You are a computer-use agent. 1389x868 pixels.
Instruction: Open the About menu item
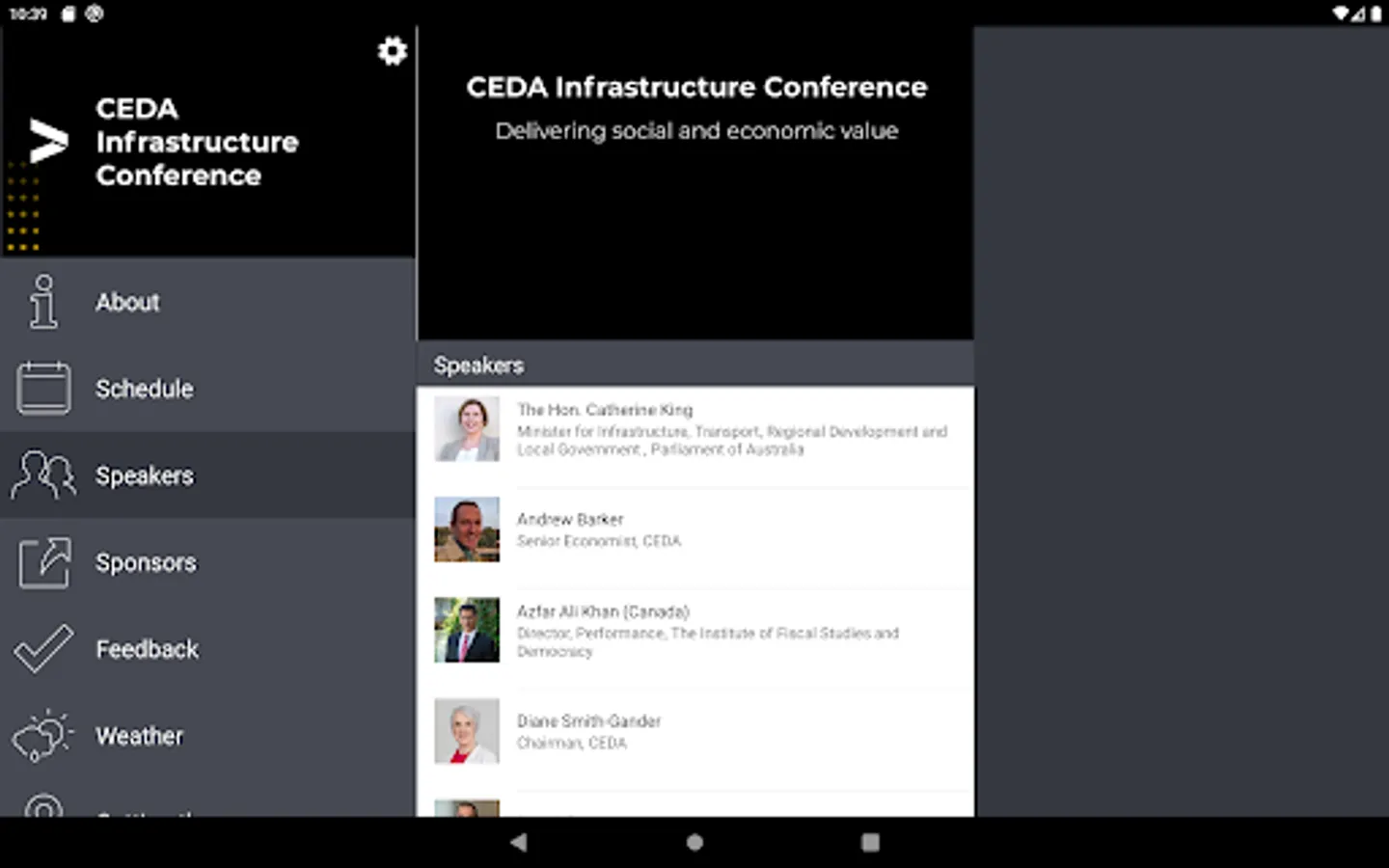pos(208,302)
